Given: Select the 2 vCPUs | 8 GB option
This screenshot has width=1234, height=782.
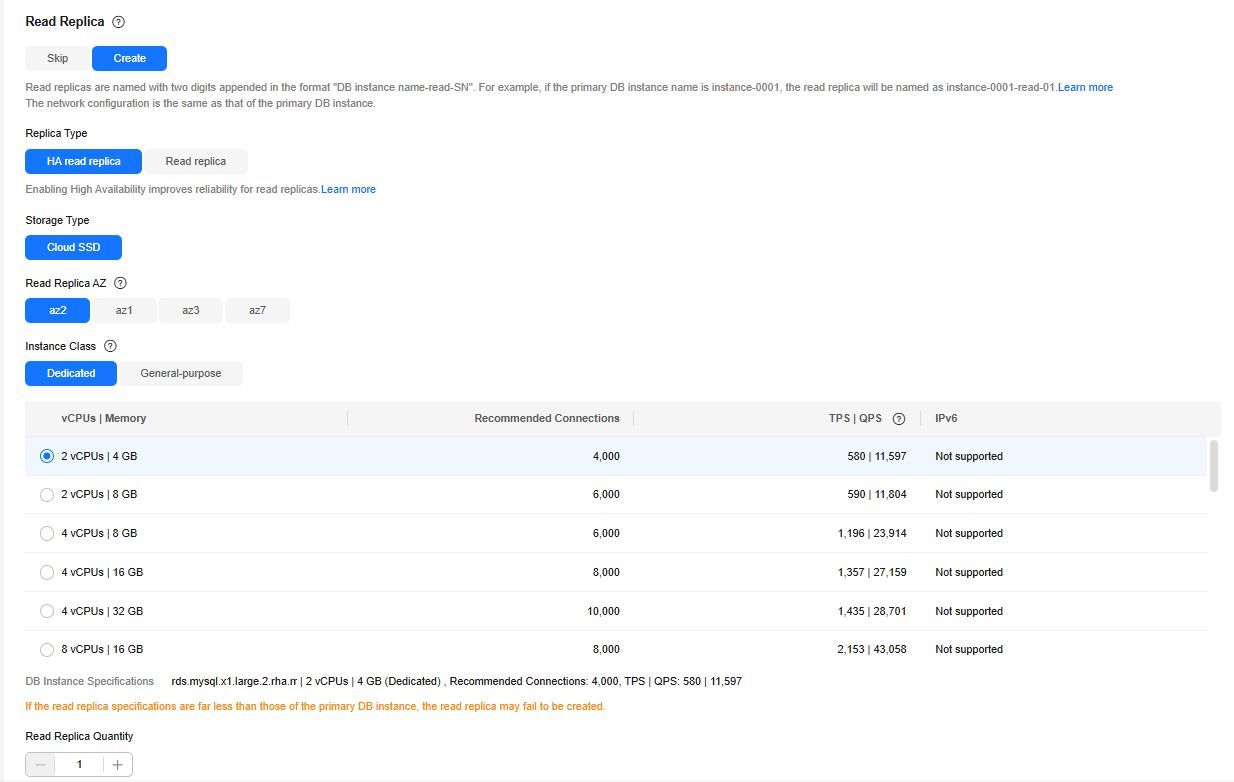Looking at the screenshot, I should click(x=47, y=495).
